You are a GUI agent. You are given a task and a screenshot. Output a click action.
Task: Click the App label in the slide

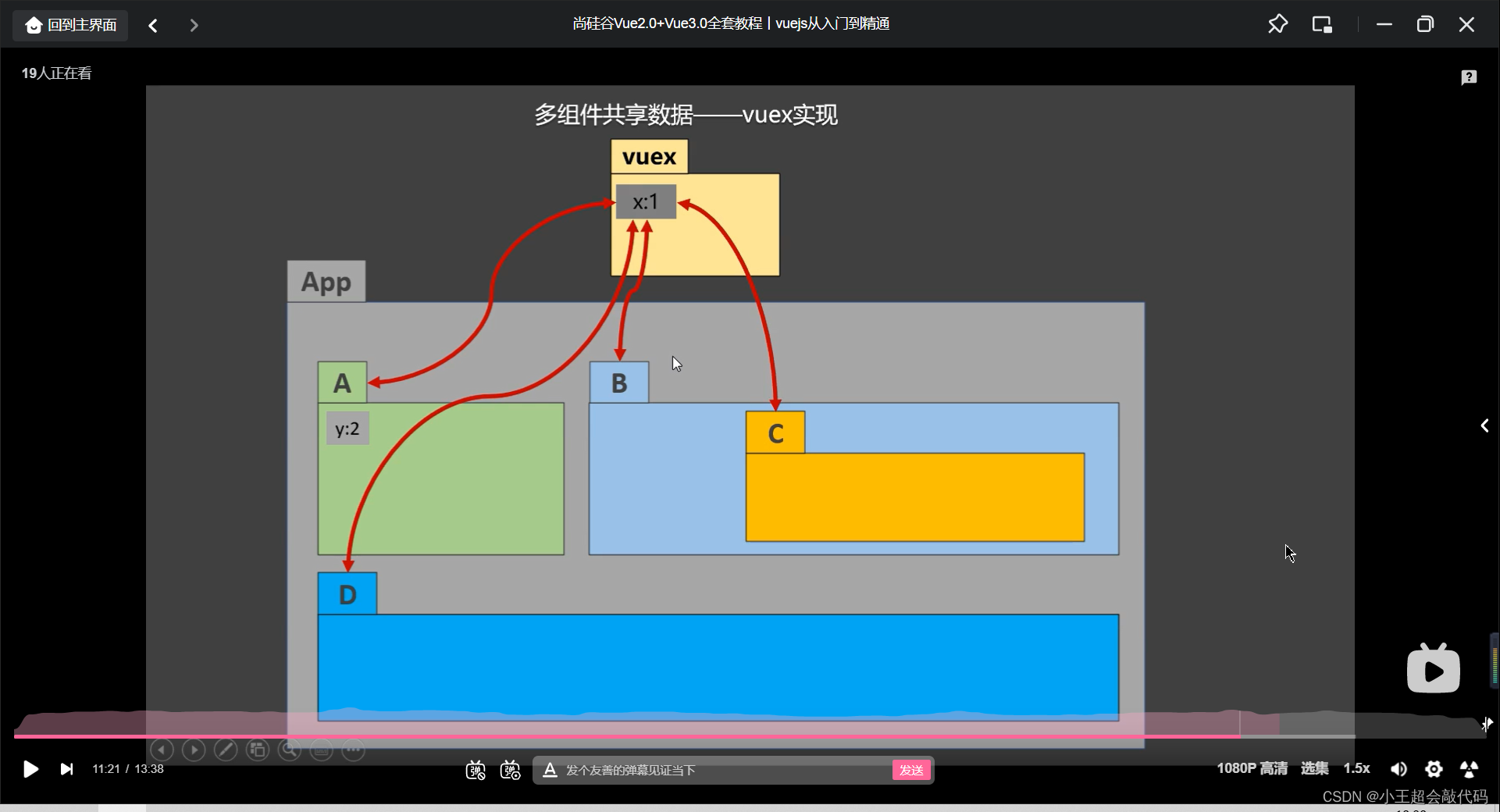326,282
